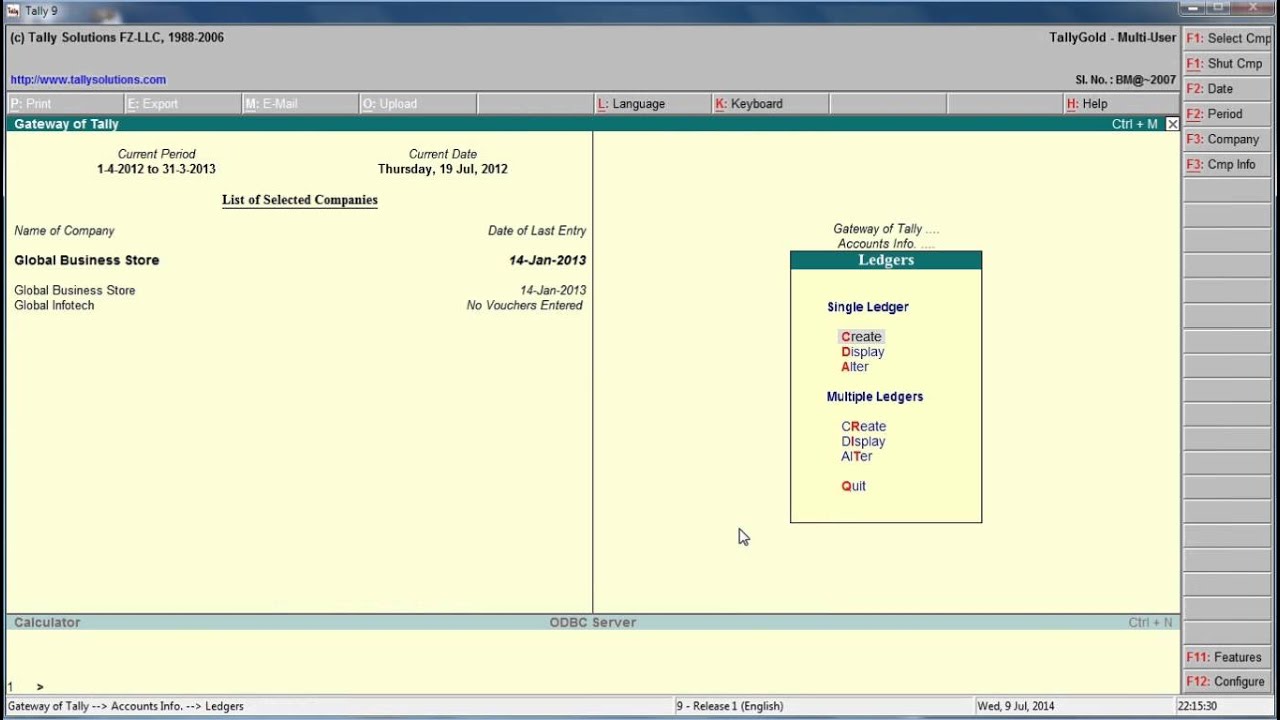Image resolution: width=1280 pixels, height=720 pixels.
Task: Click the calculator input line
Action: click(x=593, y=686)
